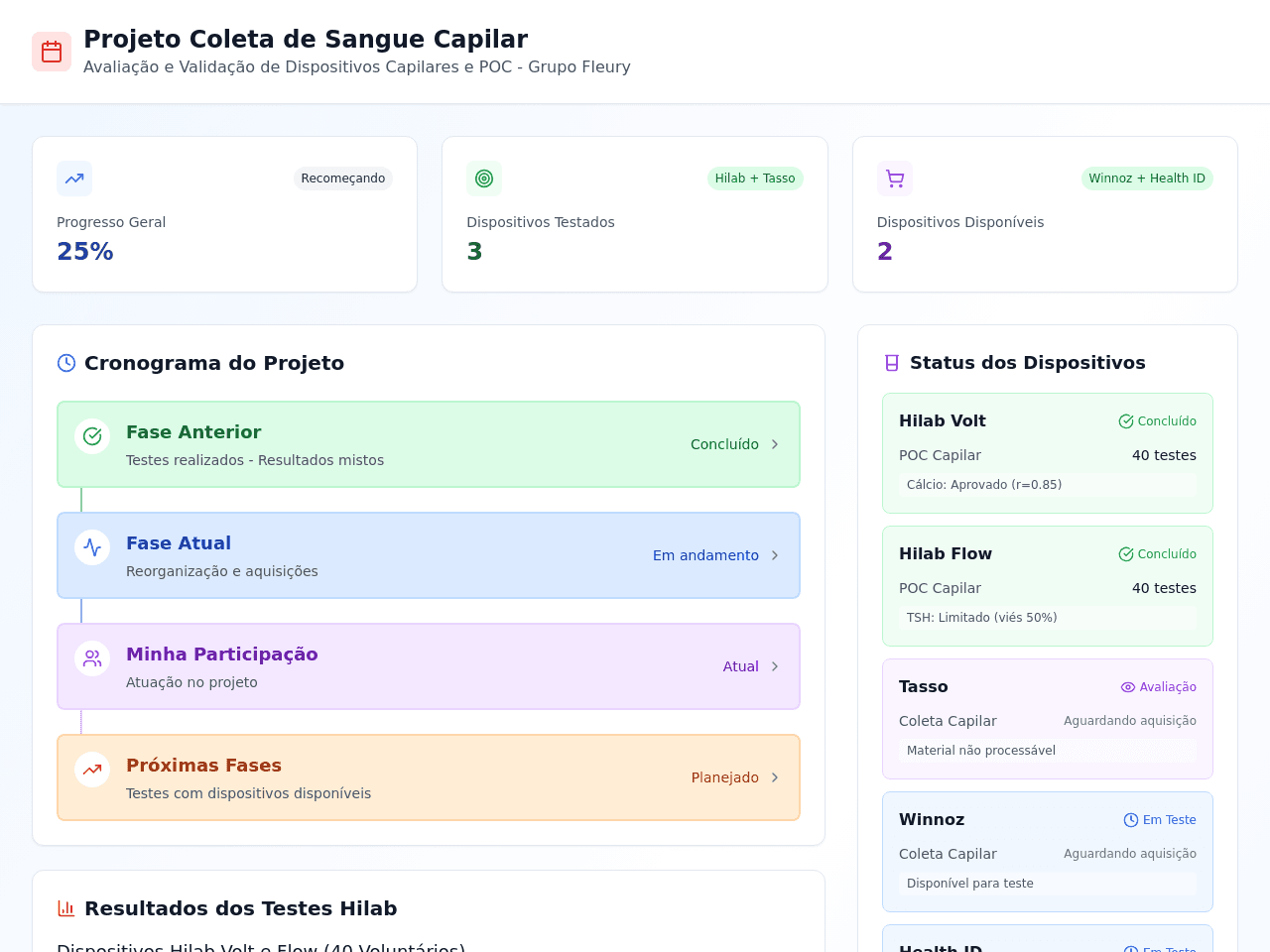1270x952 pixels.
Task: Click the purple shopping cart icon
Action: 895,178
